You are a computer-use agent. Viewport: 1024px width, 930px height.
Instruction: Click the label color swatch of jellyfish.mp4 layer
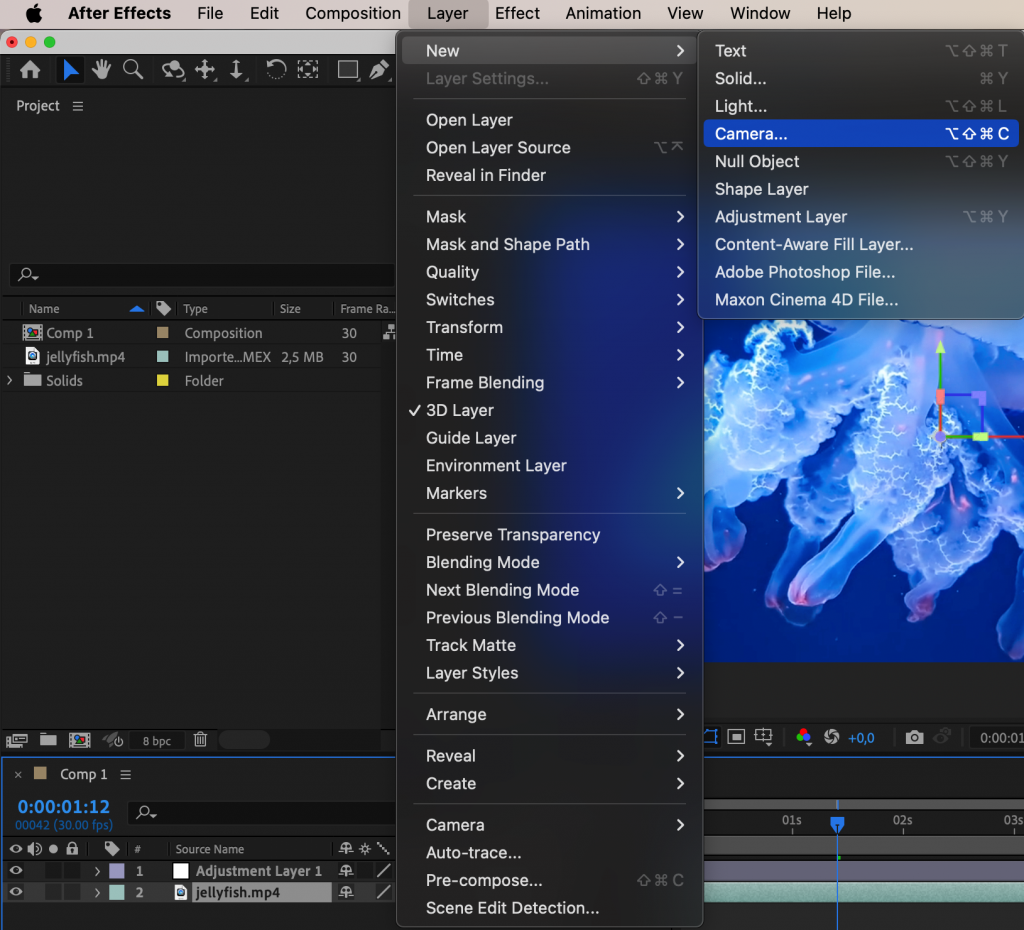(115, 892)
